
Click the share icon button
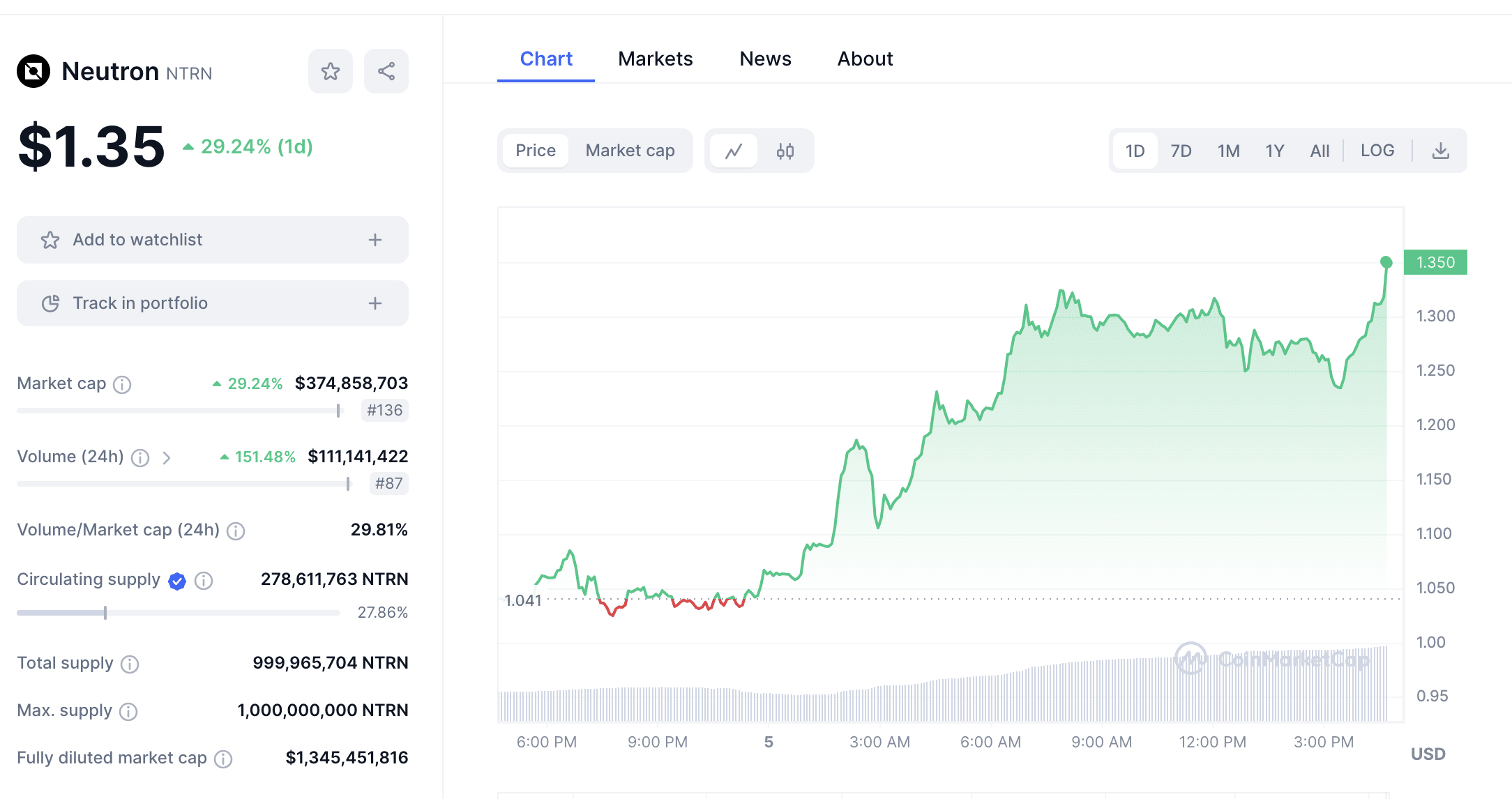386,71
